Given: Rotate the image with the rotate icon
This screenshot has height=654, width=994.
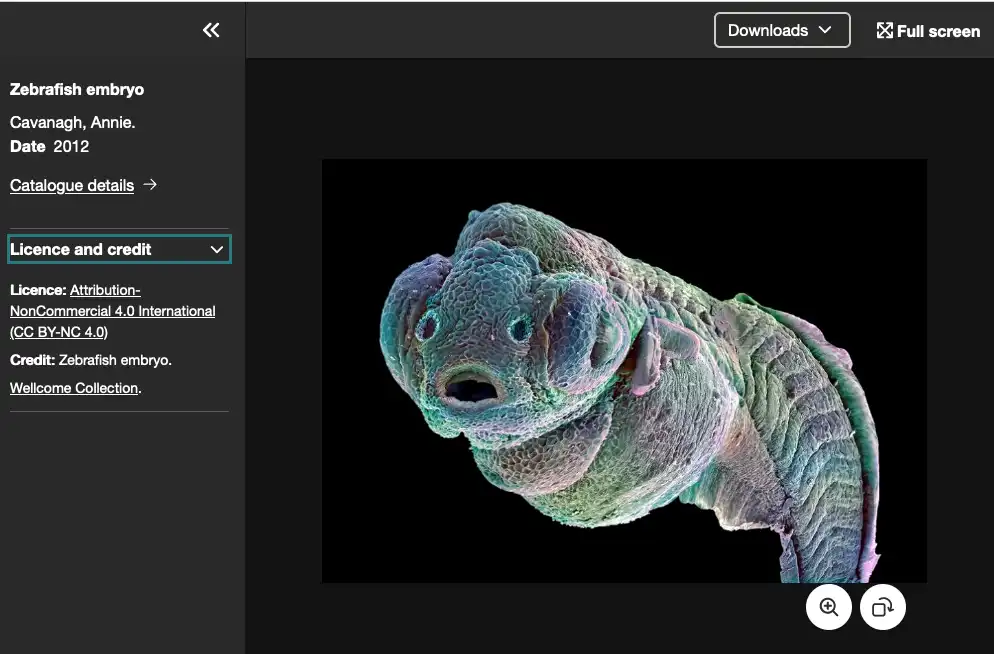Looking at the screenshot, I should 882,607.
